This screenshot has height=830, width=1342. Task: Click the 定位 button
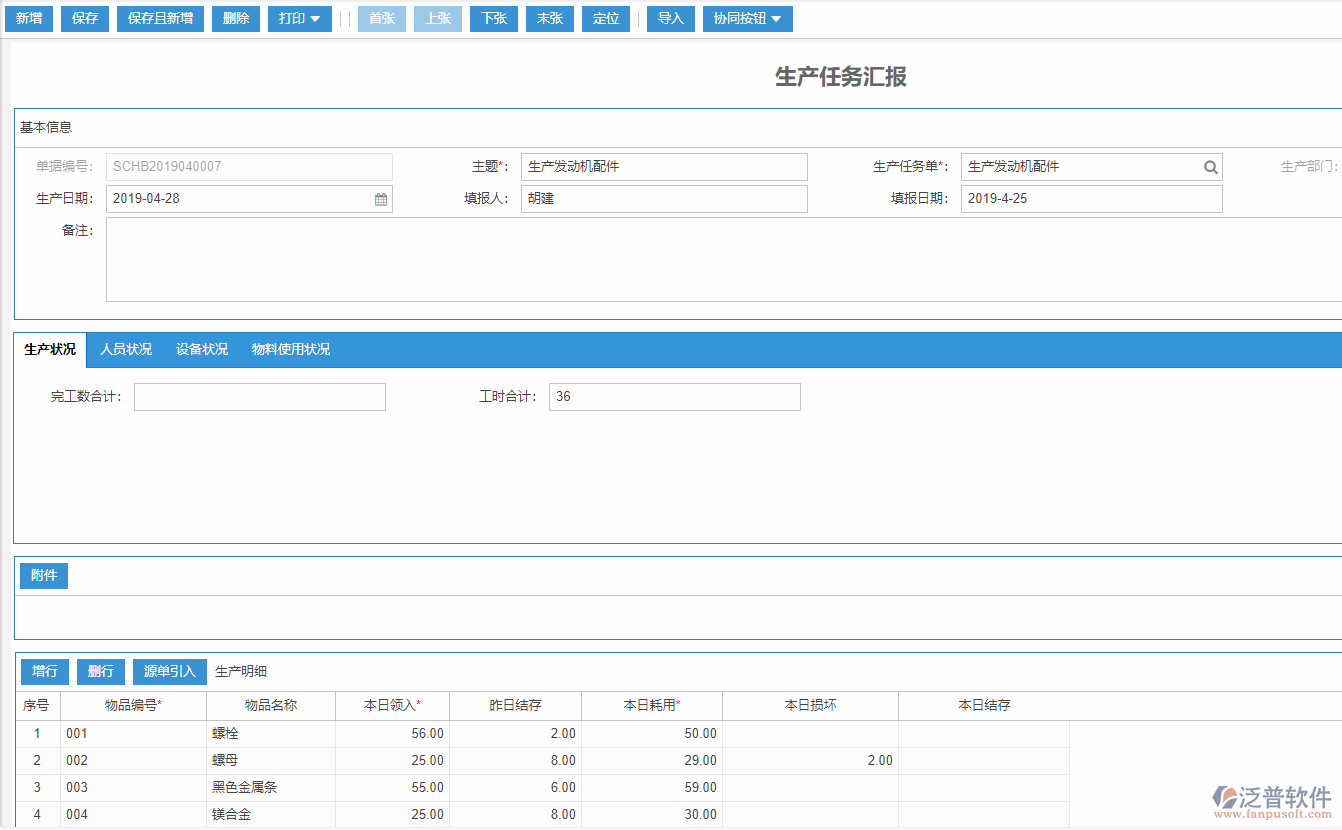pyautogui.click(x=606, y=19)
